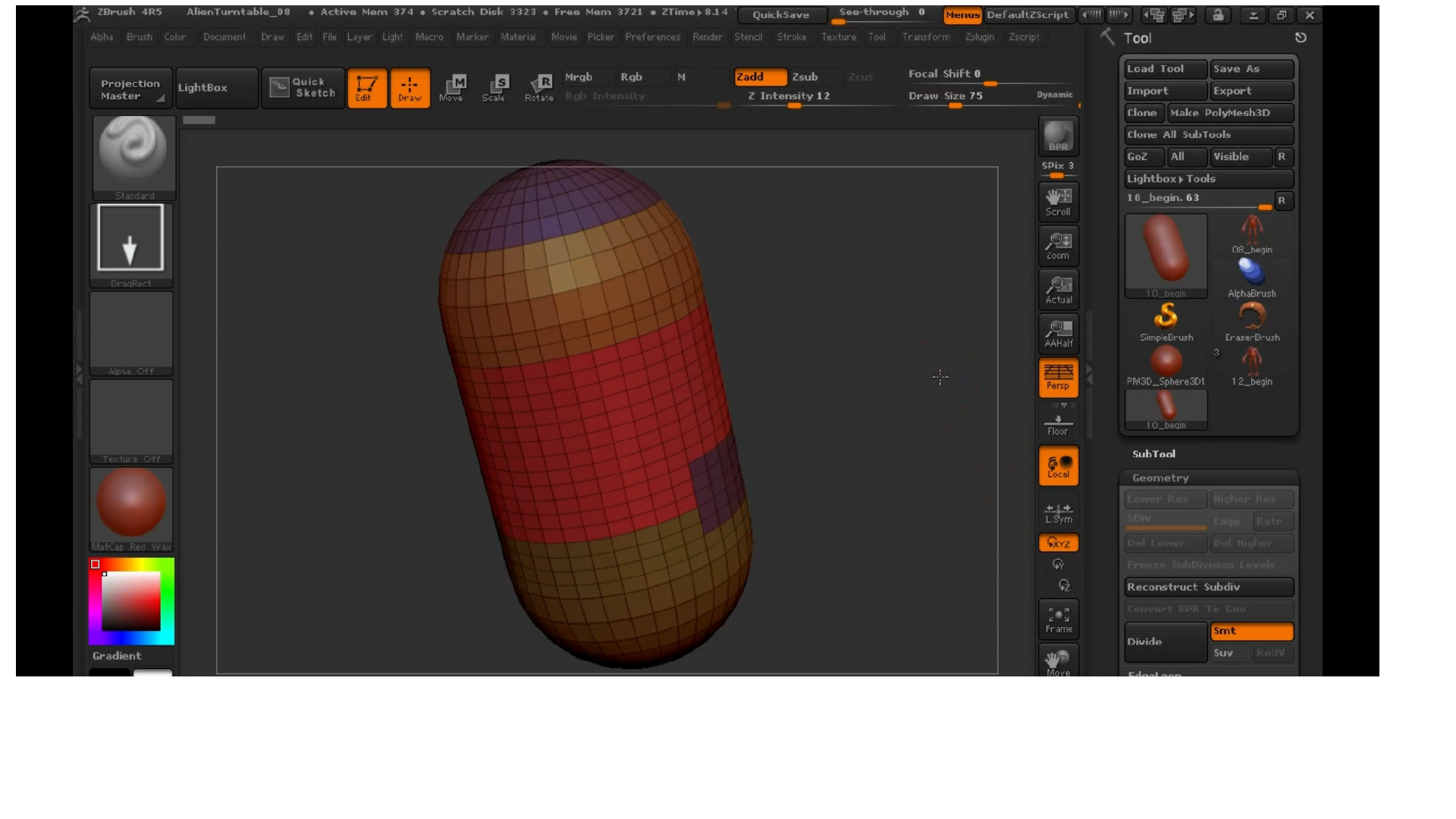Toggle L.Sym local symmetry
This screenshot has width=1456, height=819.
click(1059, 513)
